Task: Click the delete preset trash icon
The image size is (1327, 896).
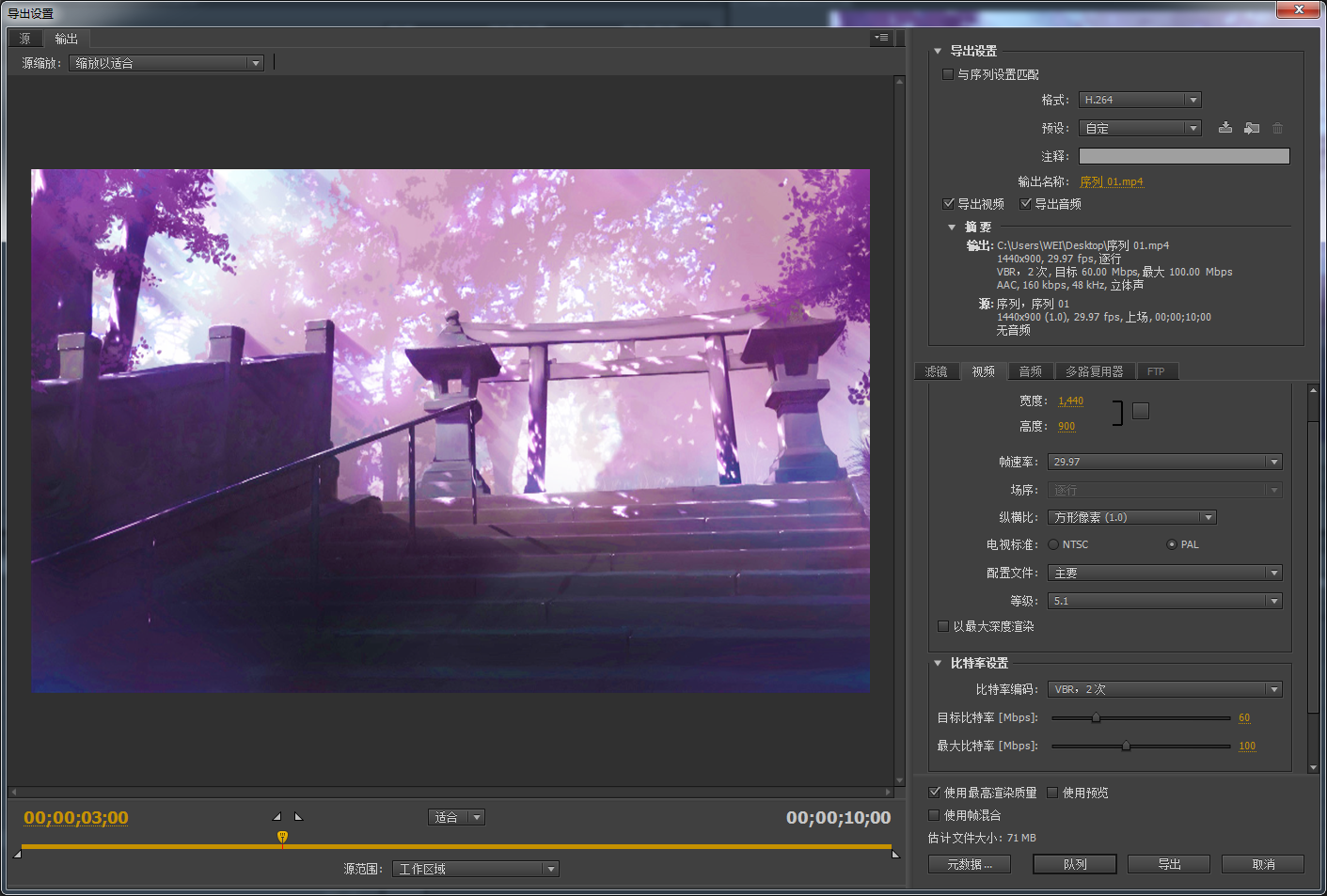Action: [x=1277, y=128]
